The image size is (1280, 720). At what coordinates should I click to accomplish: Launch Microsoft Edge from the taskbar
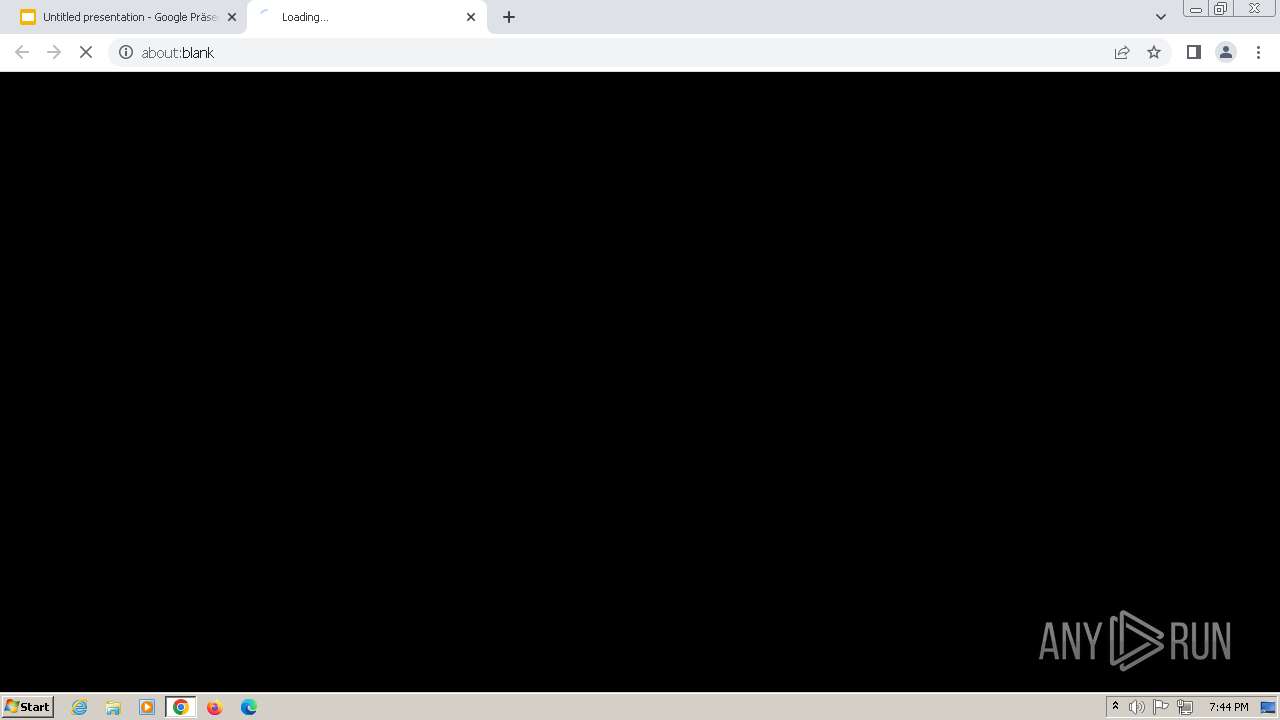tap(249, 707)
